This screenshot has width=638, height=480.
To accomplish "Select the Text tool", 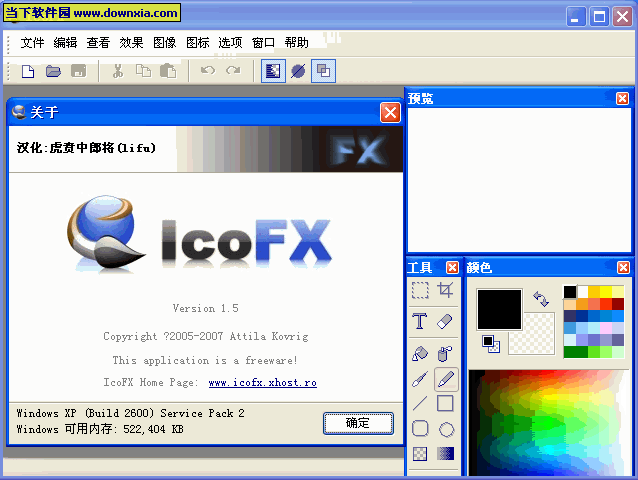I will [x=420, y=321].
